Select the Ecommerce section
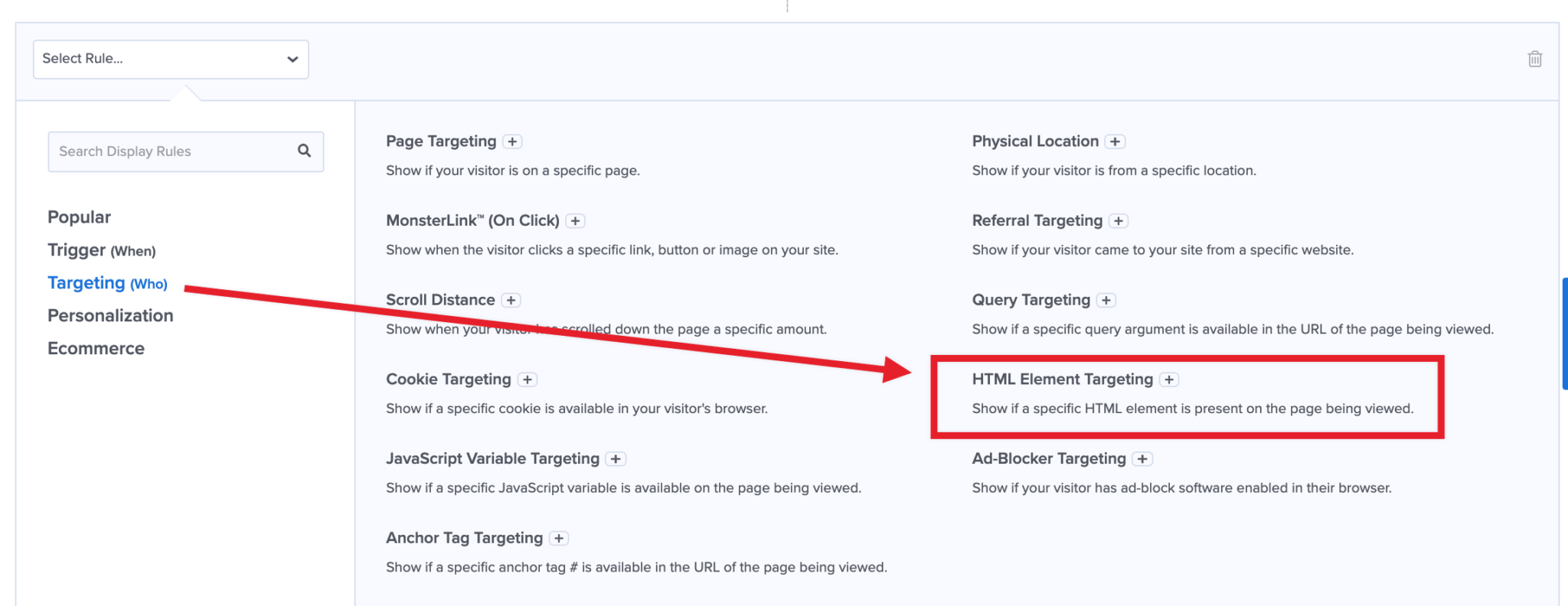This screenshot has height=606, width=1568. 96,348
